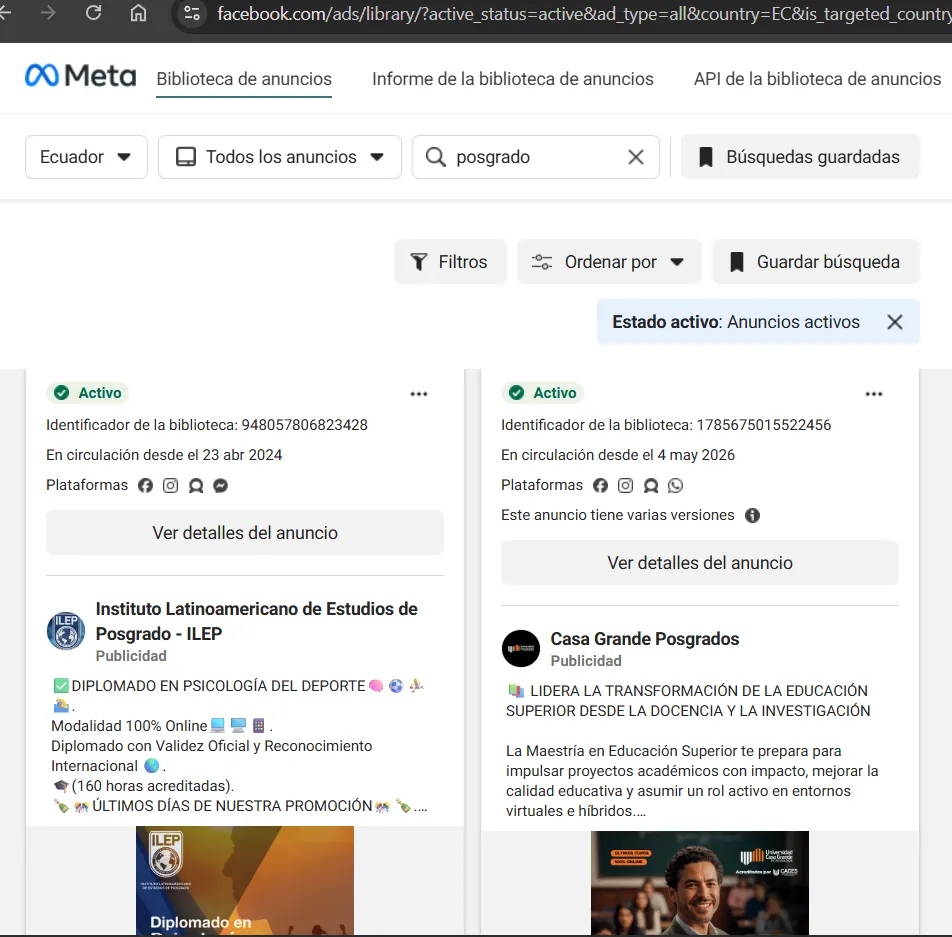Image resolution: width=952 pixels, height=937 pixels.
Task: Click Instagram platform icon on ILEP ad
Action: pyautogui.click(x=171, y=486)
